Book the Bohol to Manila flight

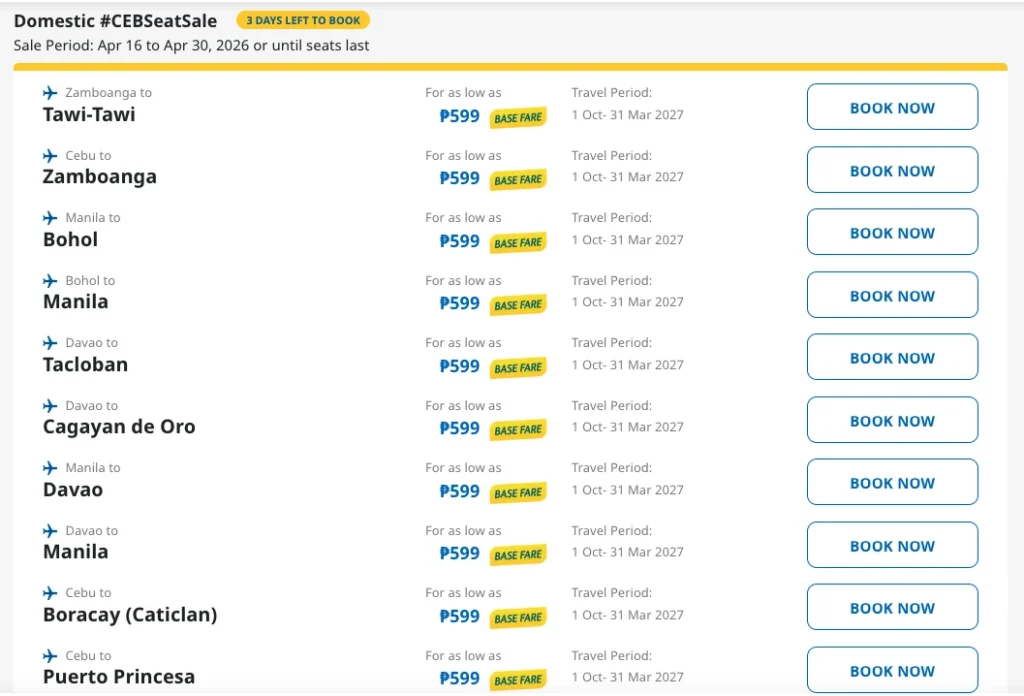(x=891, y=294)
